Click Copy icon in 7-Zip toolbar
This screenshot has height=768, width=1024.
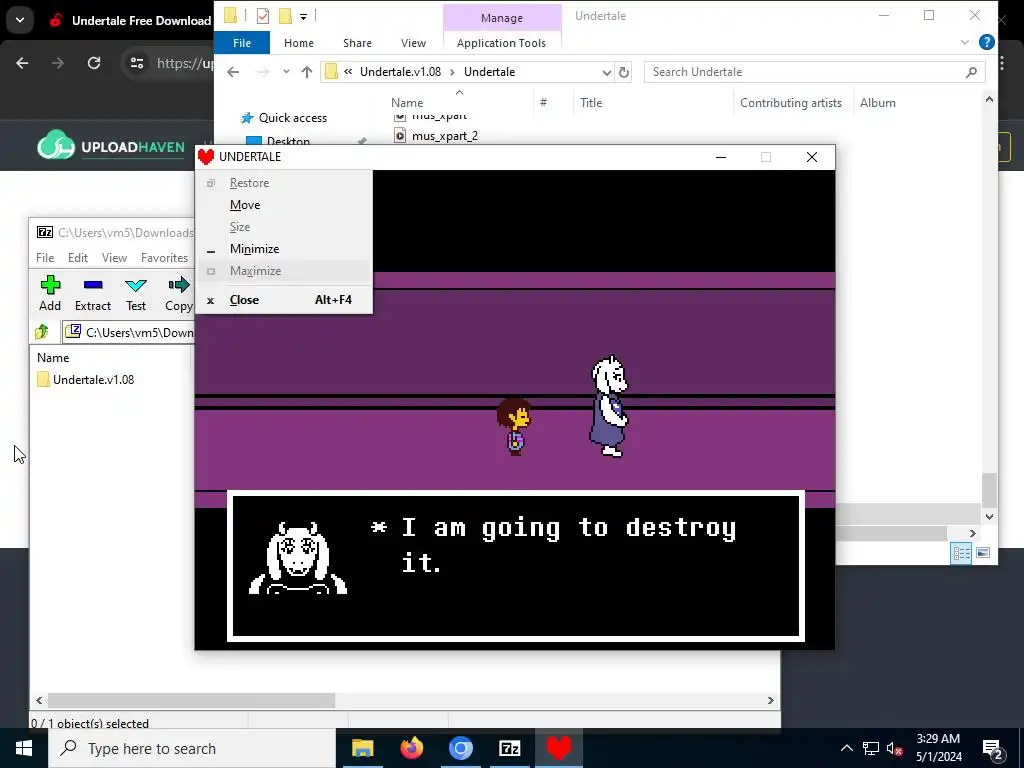tap(179, 285)
